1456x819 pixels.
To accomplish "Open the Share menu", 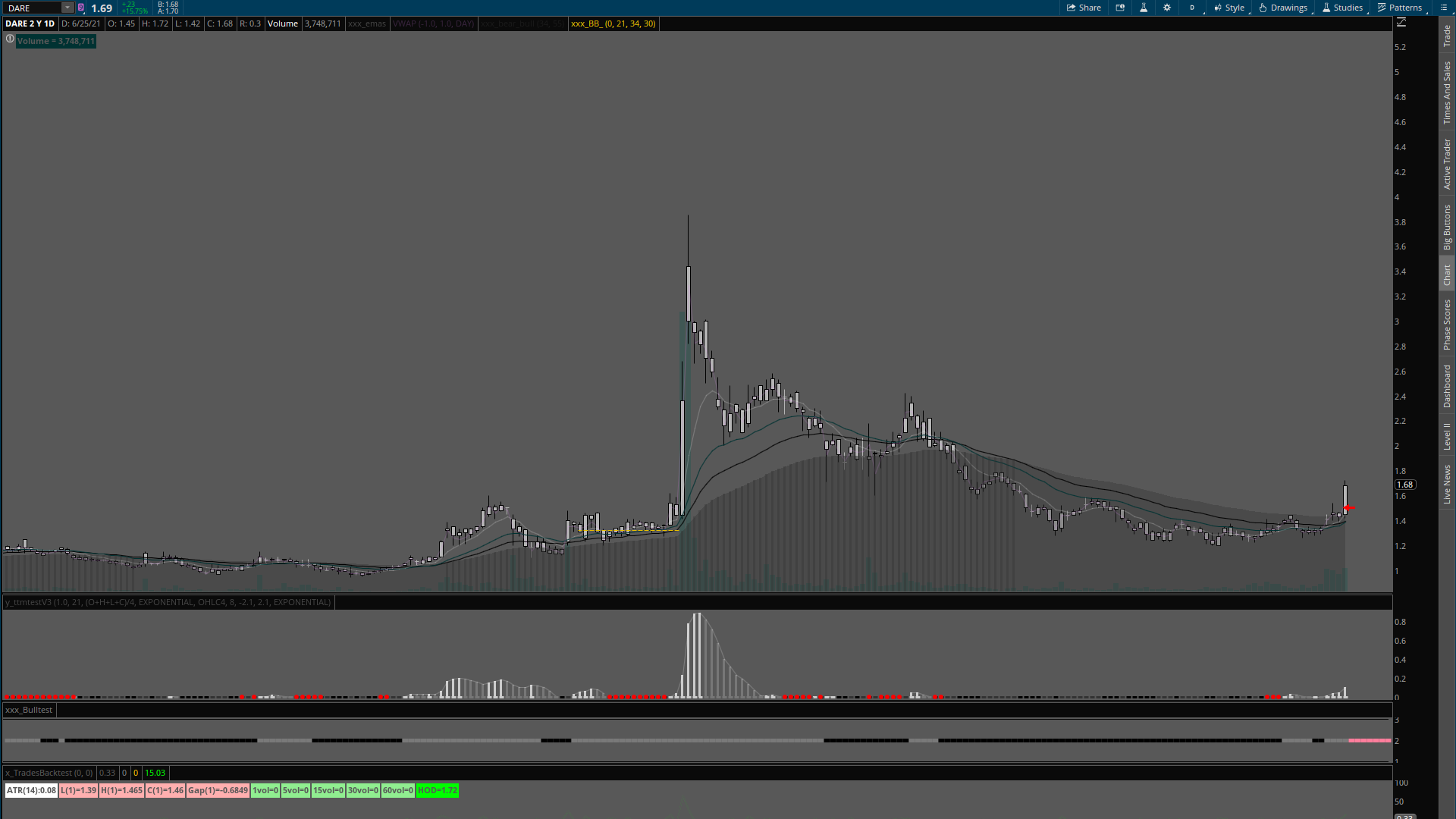I will pos(1084,8).
